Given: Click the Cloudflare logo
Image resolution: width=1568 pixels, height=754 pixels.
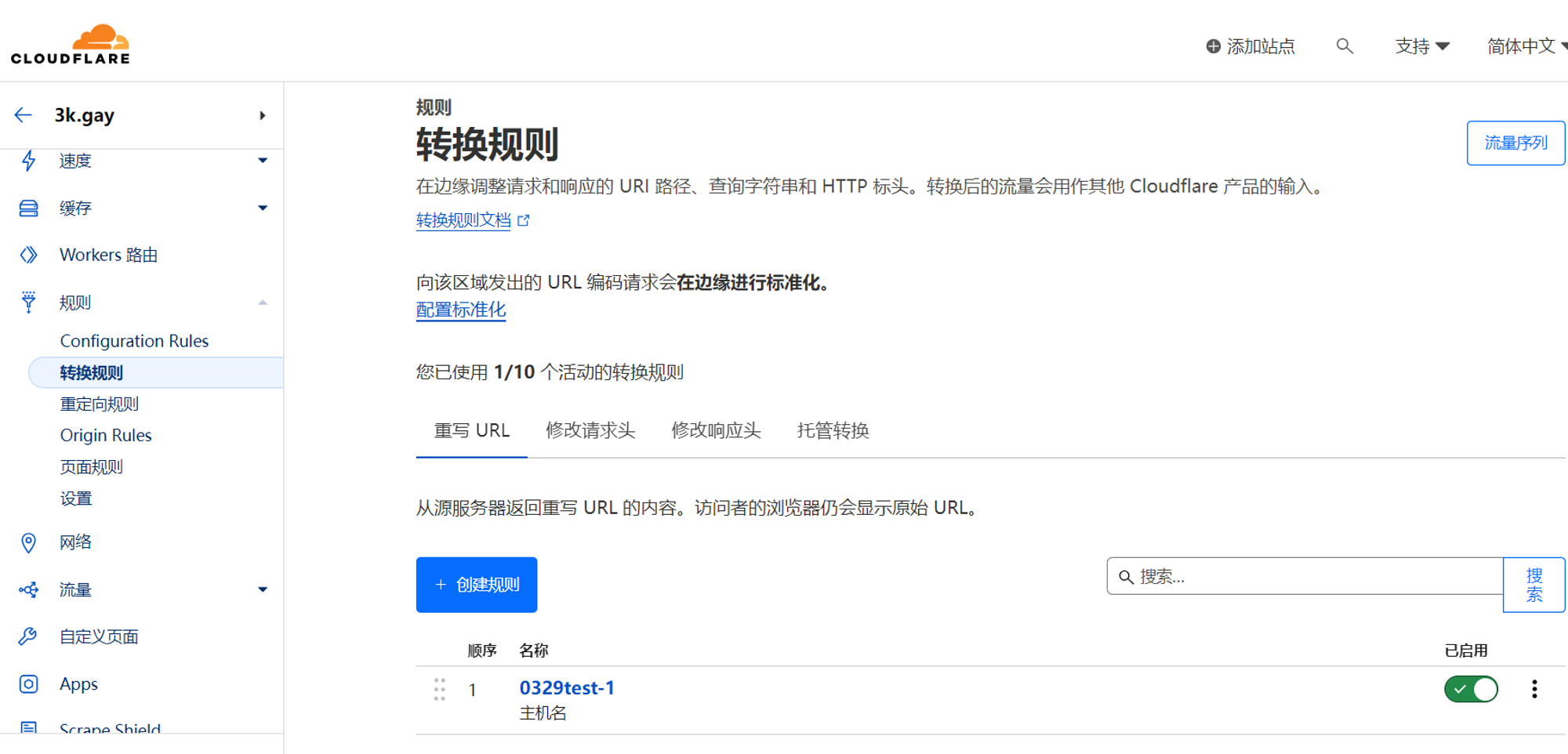Looking at the screenshot, I should tap(71, 44).
